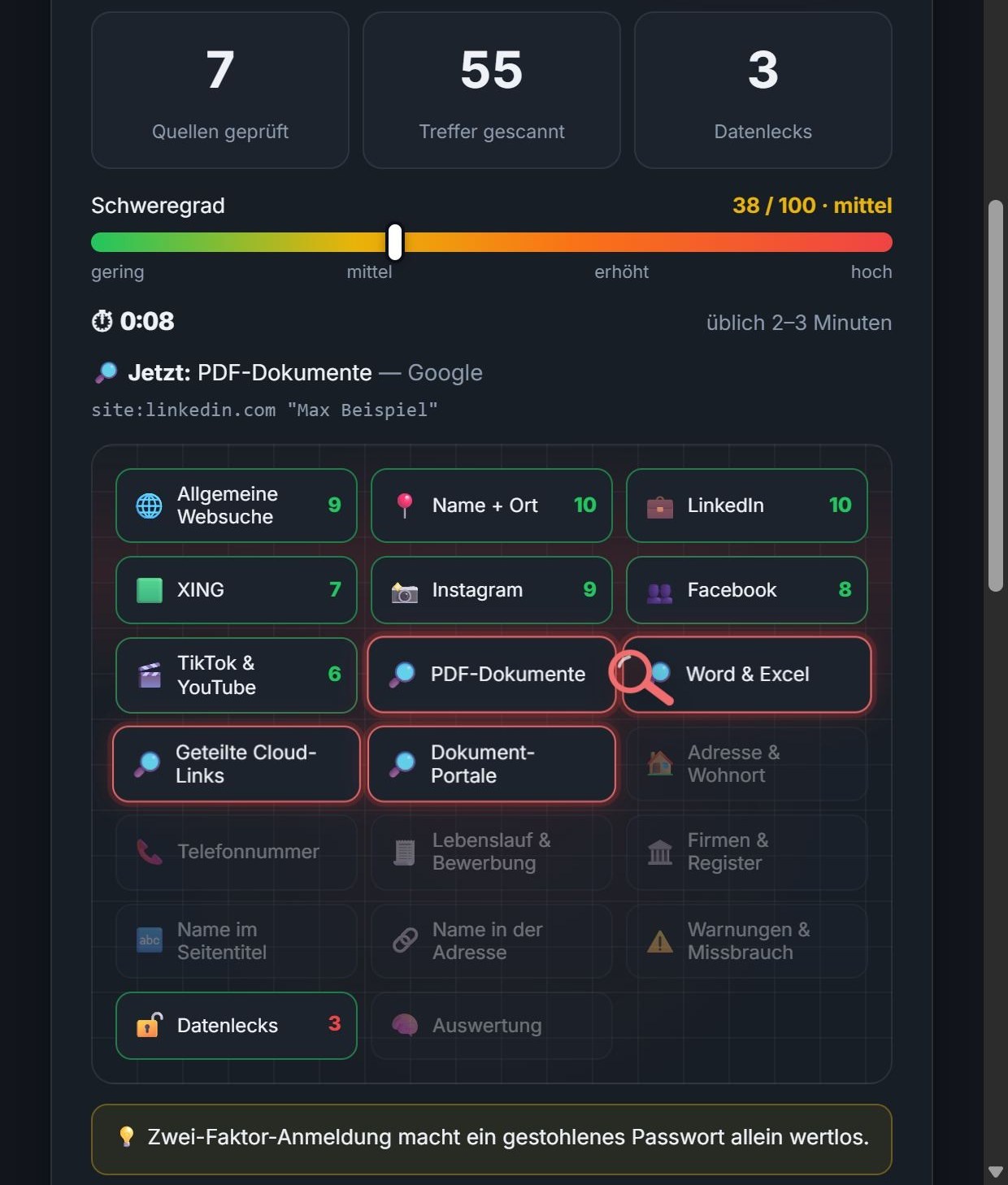1008x1185 pixels.
Task: Click the camera icon beside Instagram
Action: coord(404,592)
